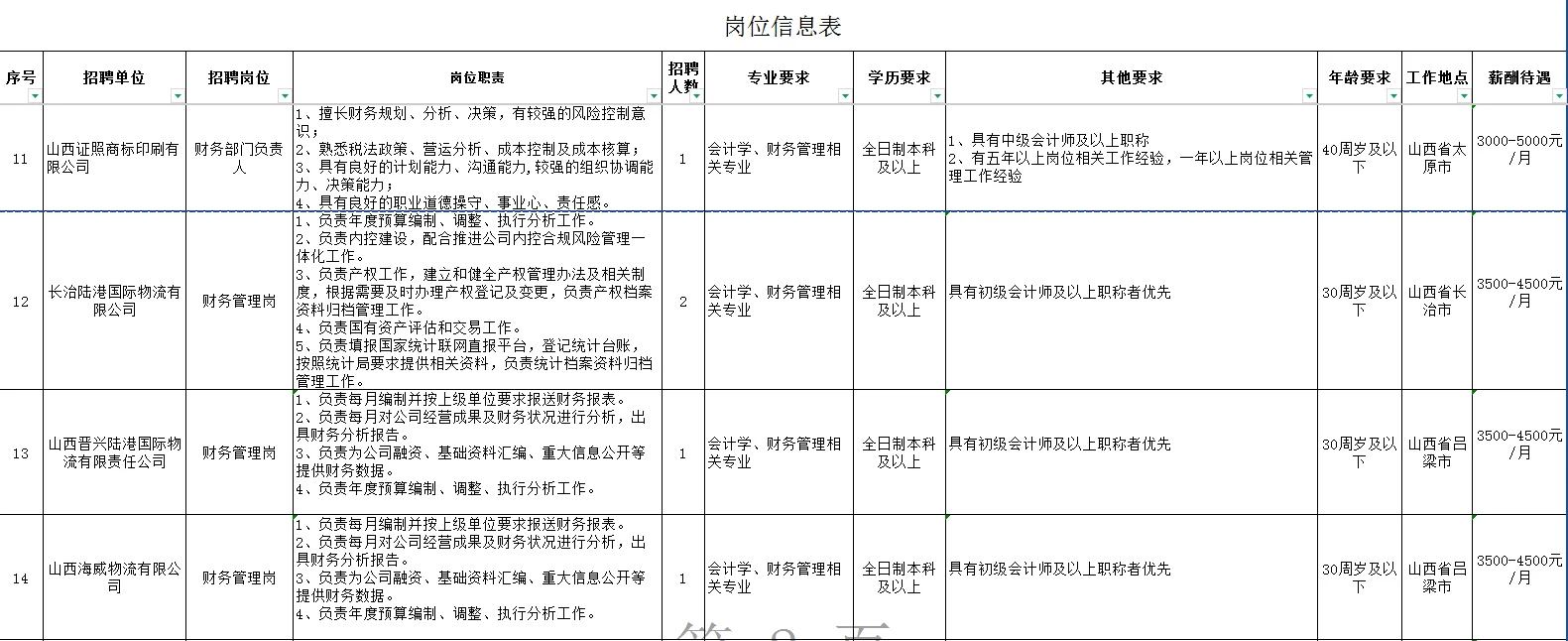Select the 岗位职责 header cell
The height and width of the screenshot is (641, 1568).
click(x=478, y=77)
